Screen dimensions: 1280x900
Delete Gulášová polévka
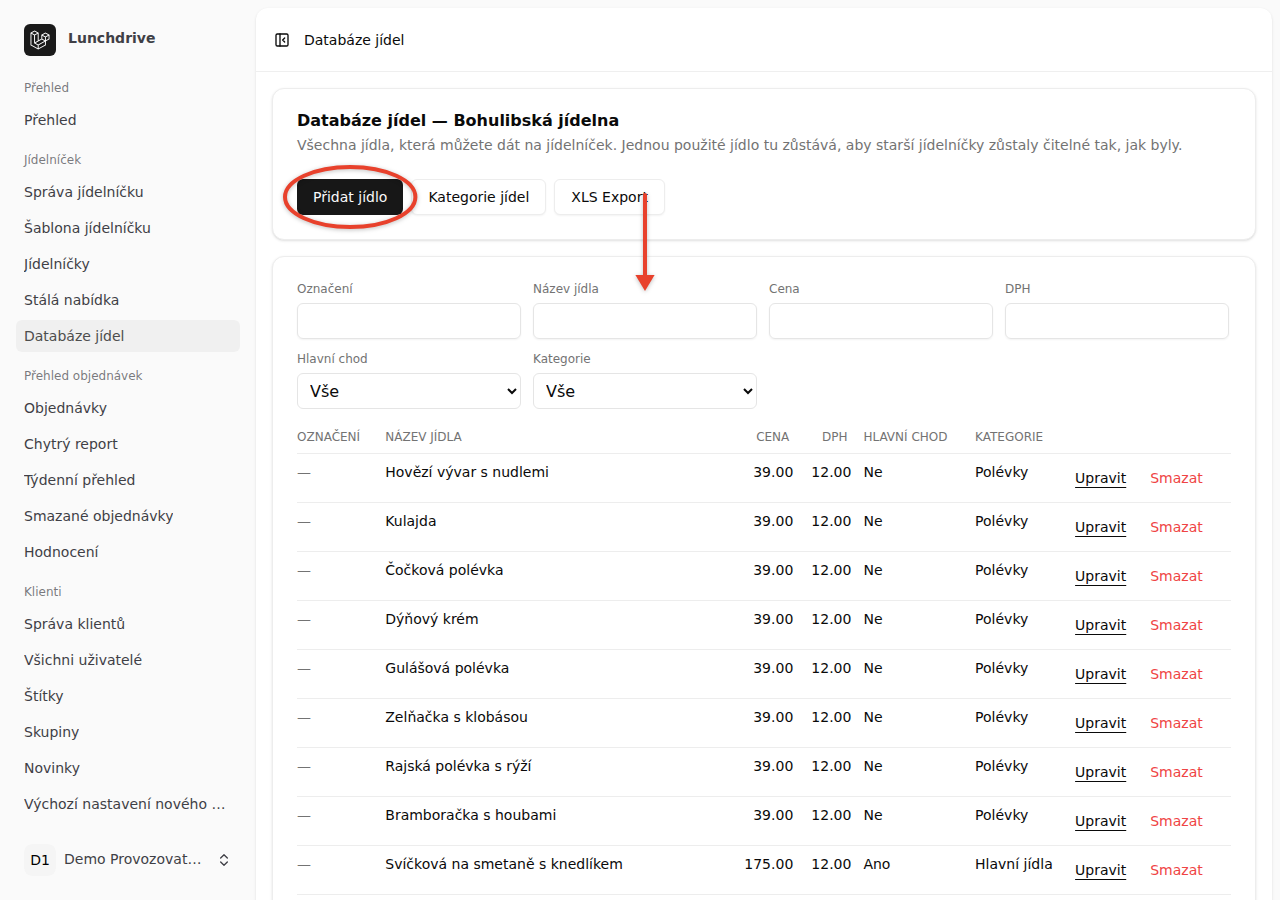1176,674
